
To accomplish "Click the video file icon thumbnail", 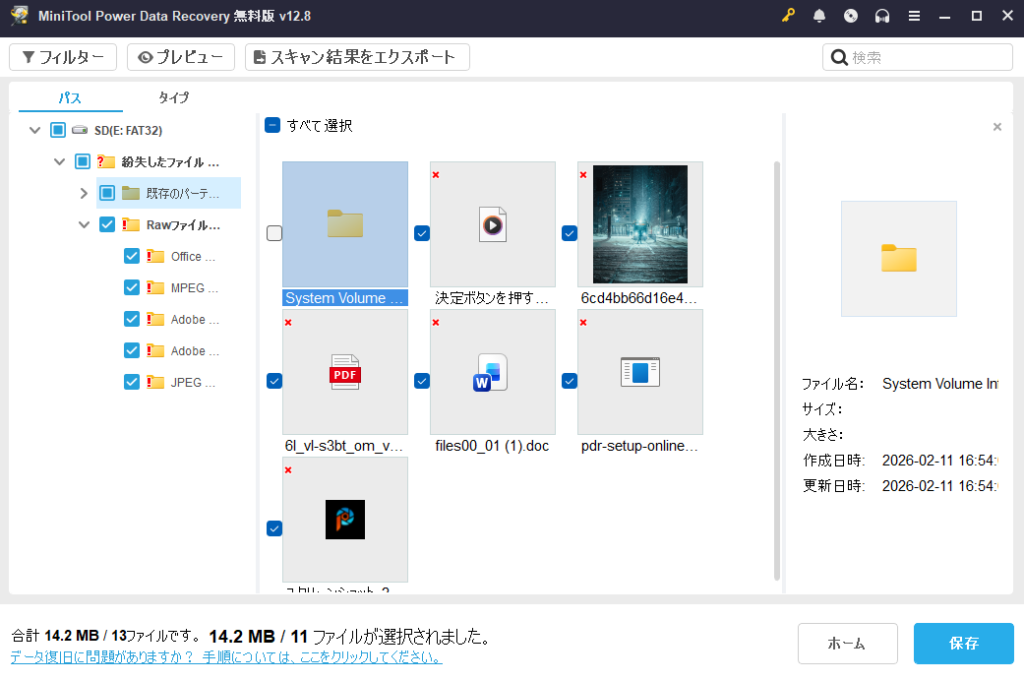I will click(x=492, y=224).
